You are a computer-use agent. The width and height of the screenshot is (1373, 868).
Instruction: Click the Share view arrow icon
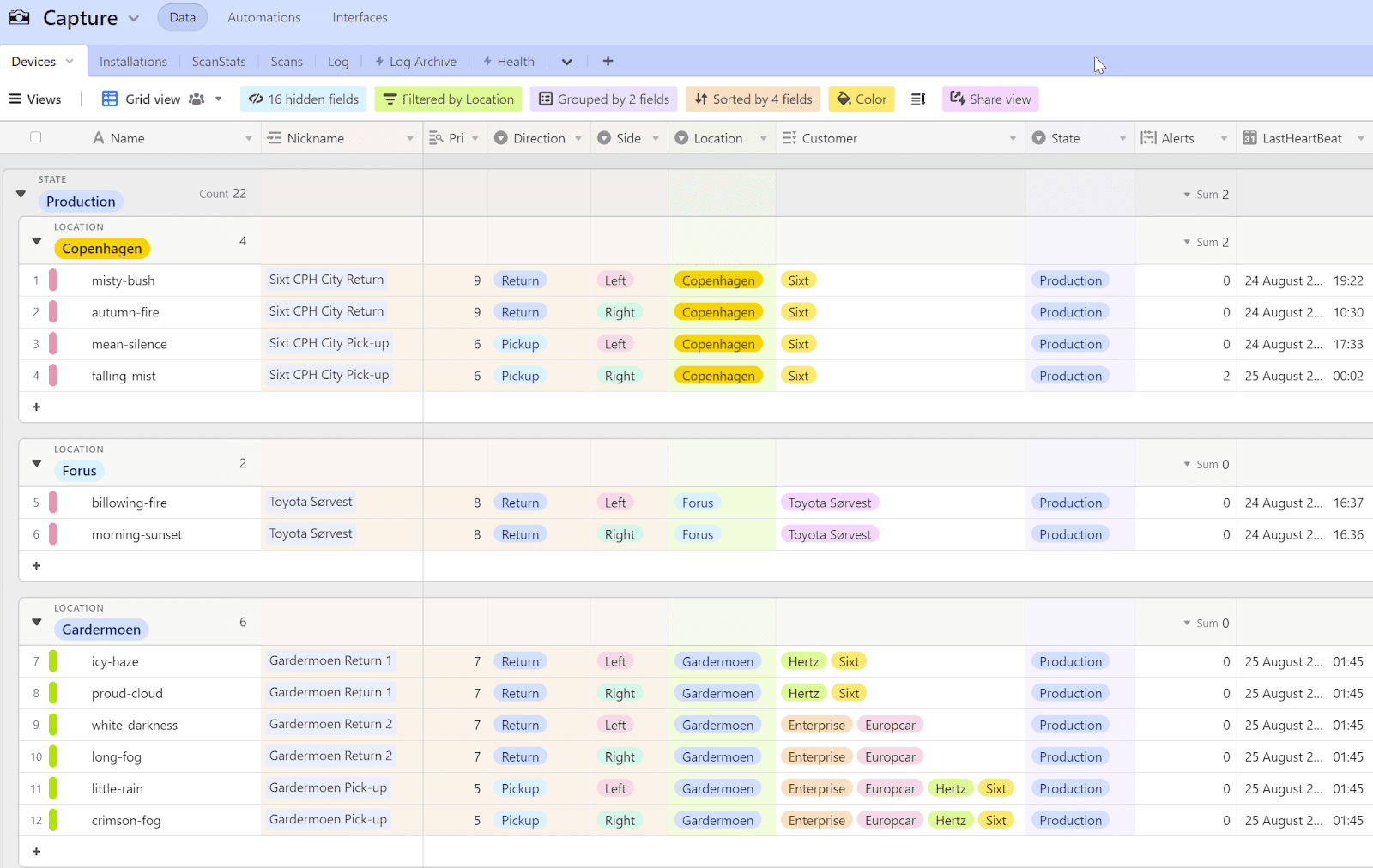coord(959,99)
